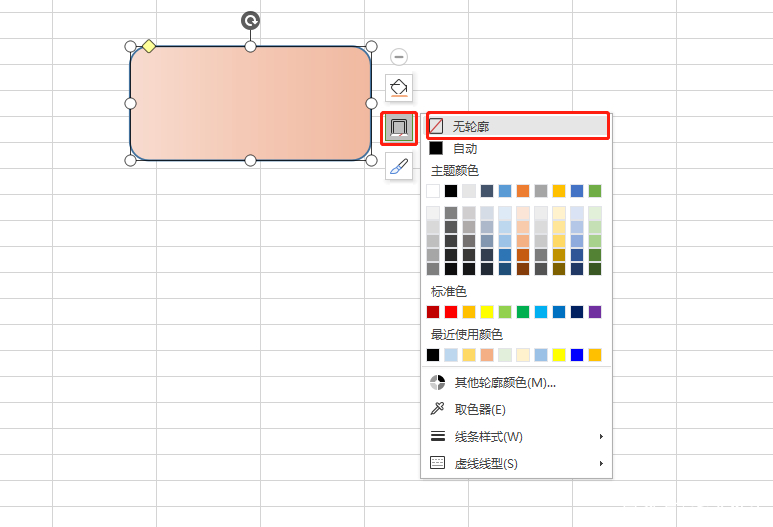
Task: Open 其他轮廓颜色(M)... dialog
Action: coord(518,383)
